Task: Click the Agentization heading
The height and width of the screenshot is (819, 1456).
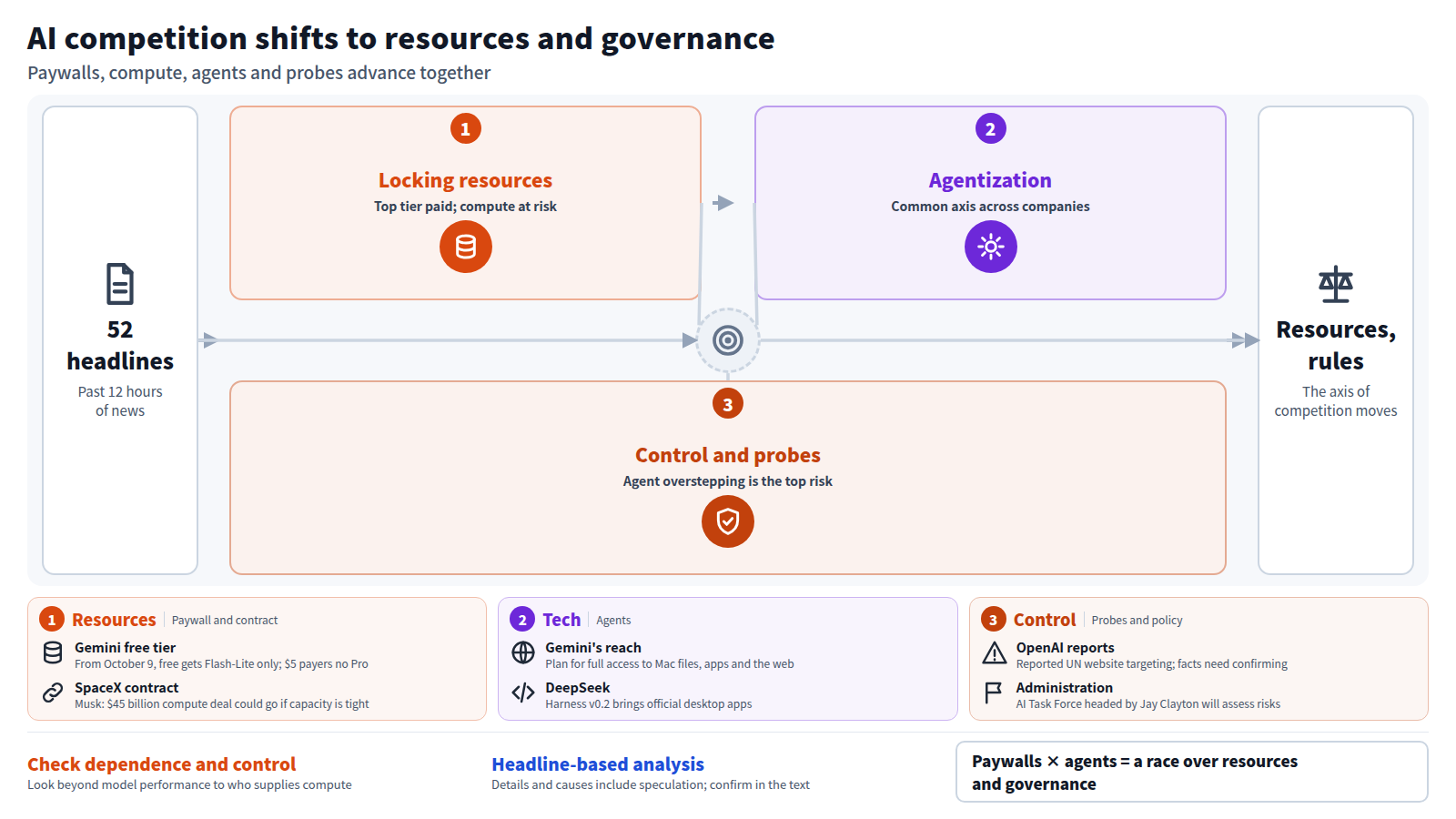Action: 990,180
